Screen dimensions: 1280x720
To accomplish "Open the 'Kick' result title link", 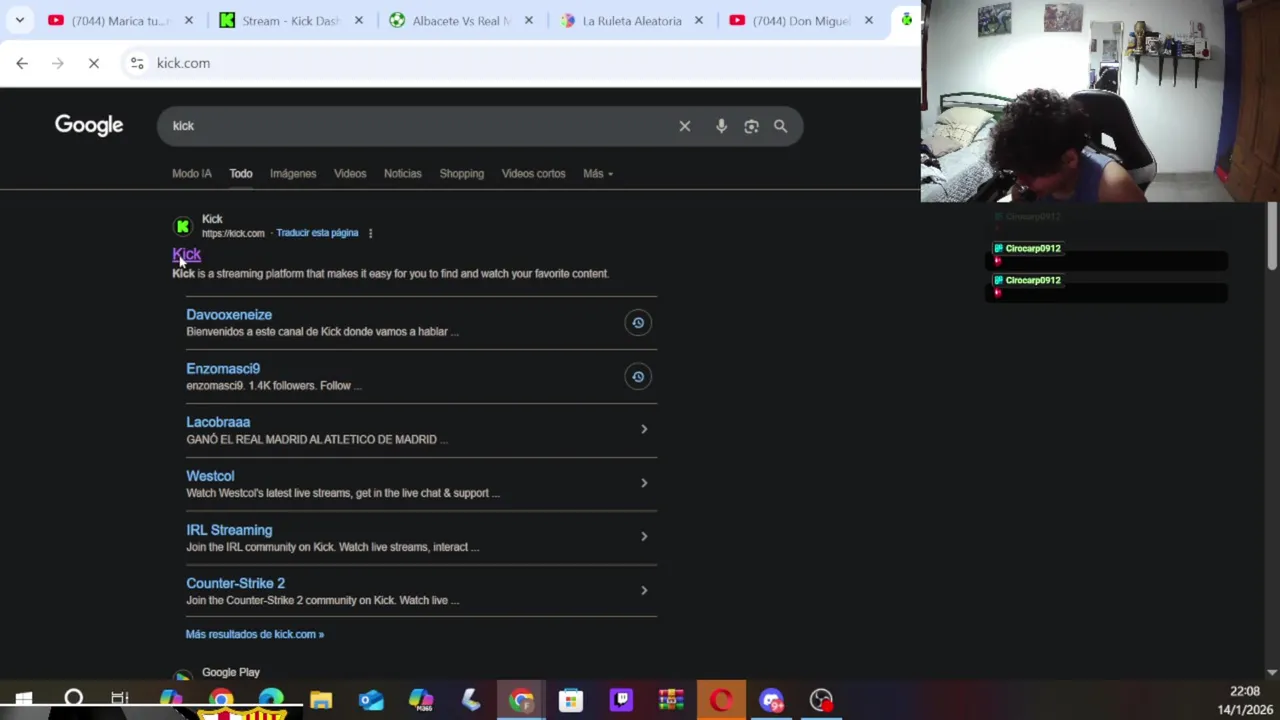I will pyautogui.click(x=187, y=254).
